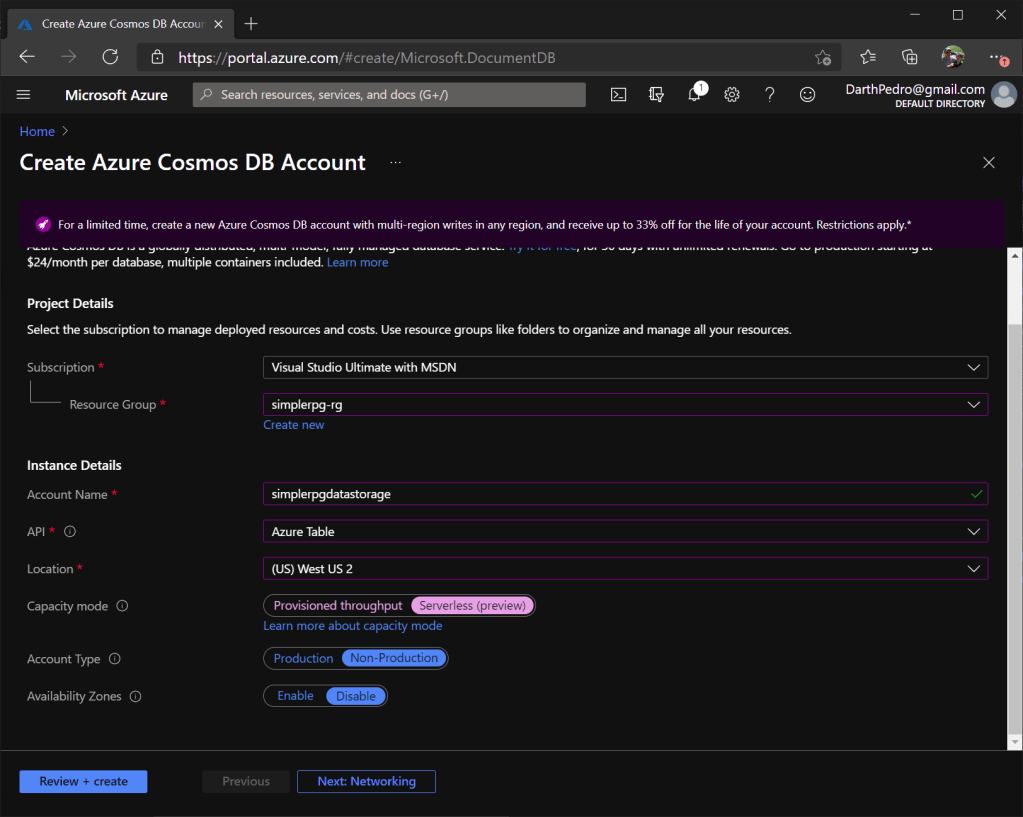Open Azure Cloud Shell icon
Screen dimensions: 1023x817
point(619,94)
